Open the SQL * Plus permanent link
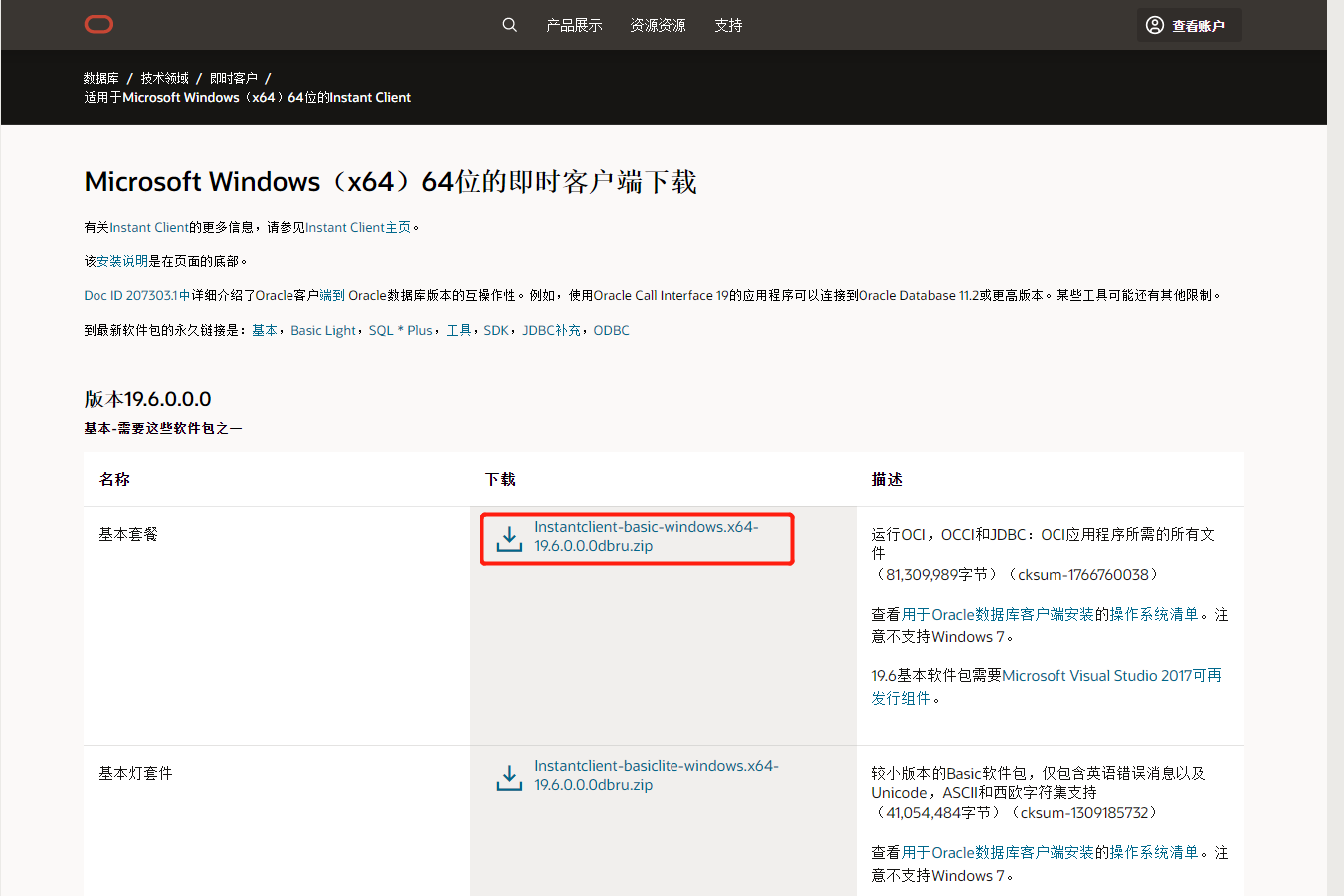 pos(401,330)
